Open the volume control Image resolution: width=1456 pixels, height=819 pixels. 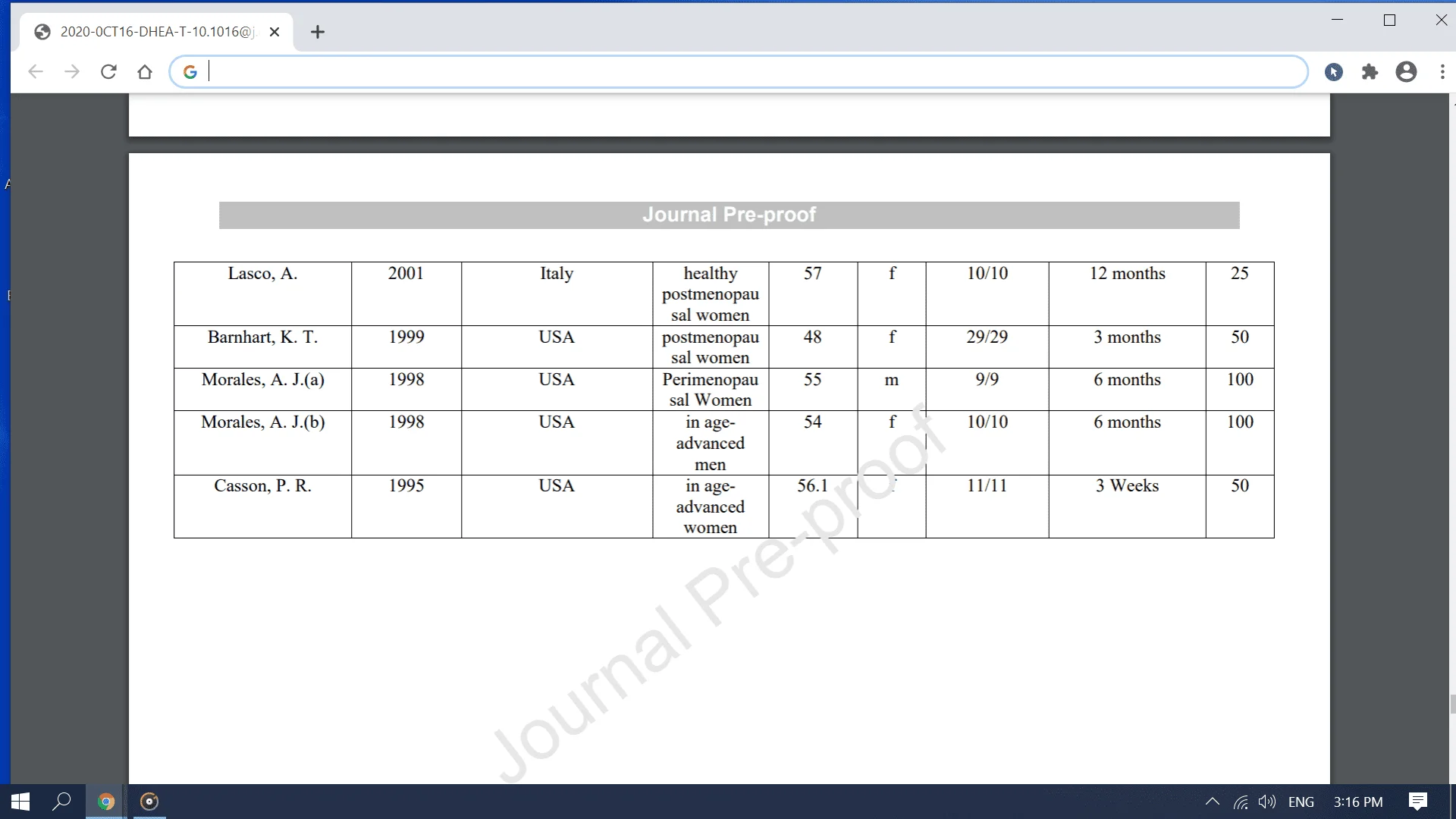point(1267,802)
